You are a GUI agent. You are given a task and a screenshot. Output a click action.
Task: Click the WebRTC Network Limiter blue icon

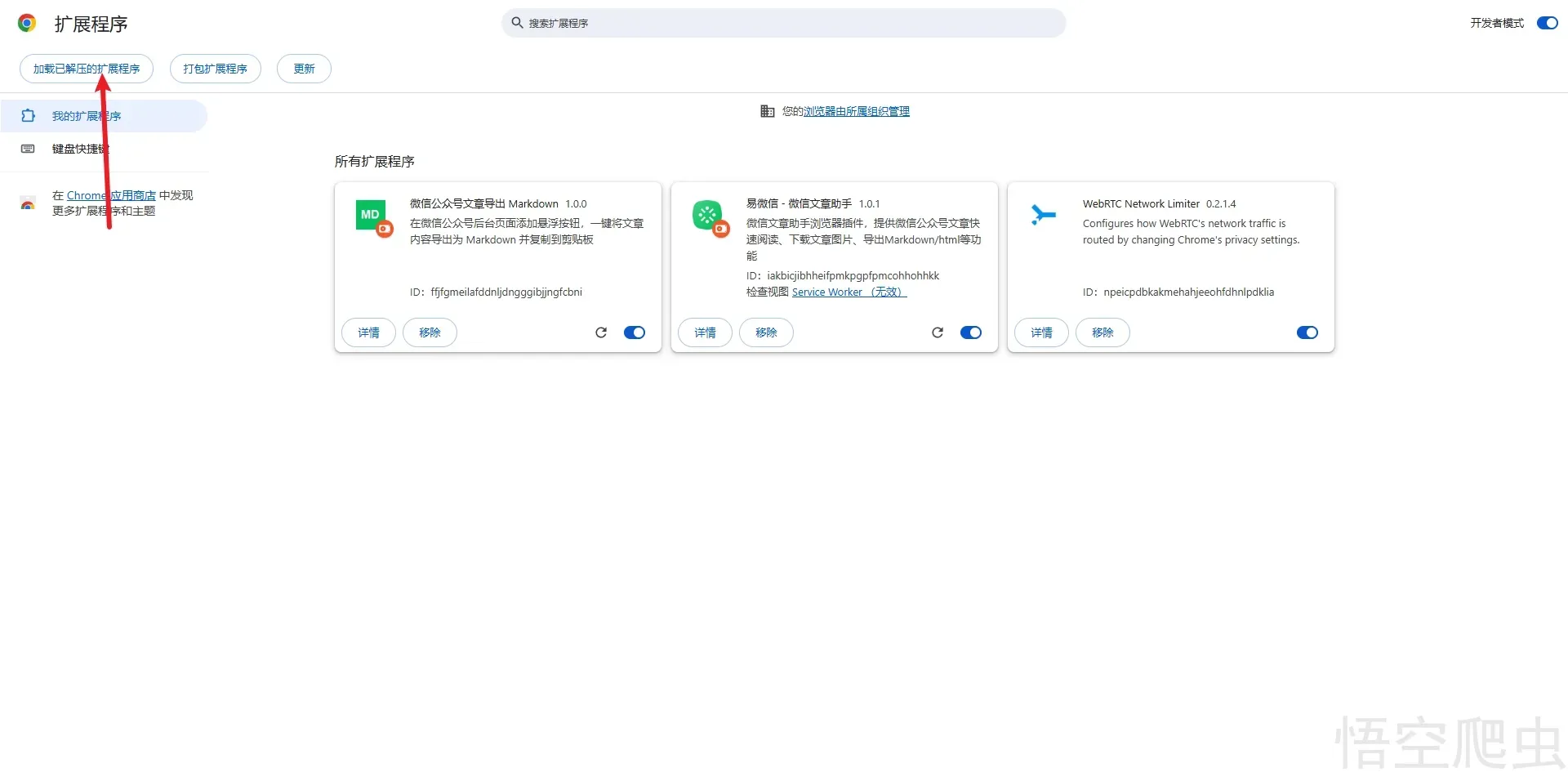tap(1043, 215)
